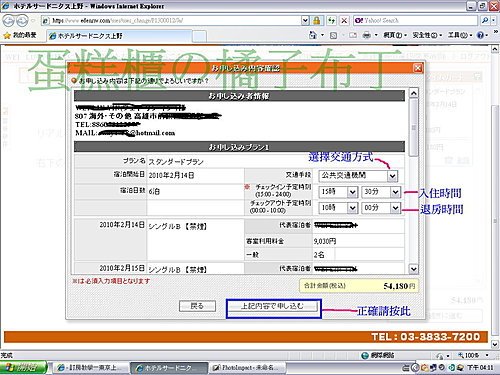Click the browser Back arrow button

(9, 21)
